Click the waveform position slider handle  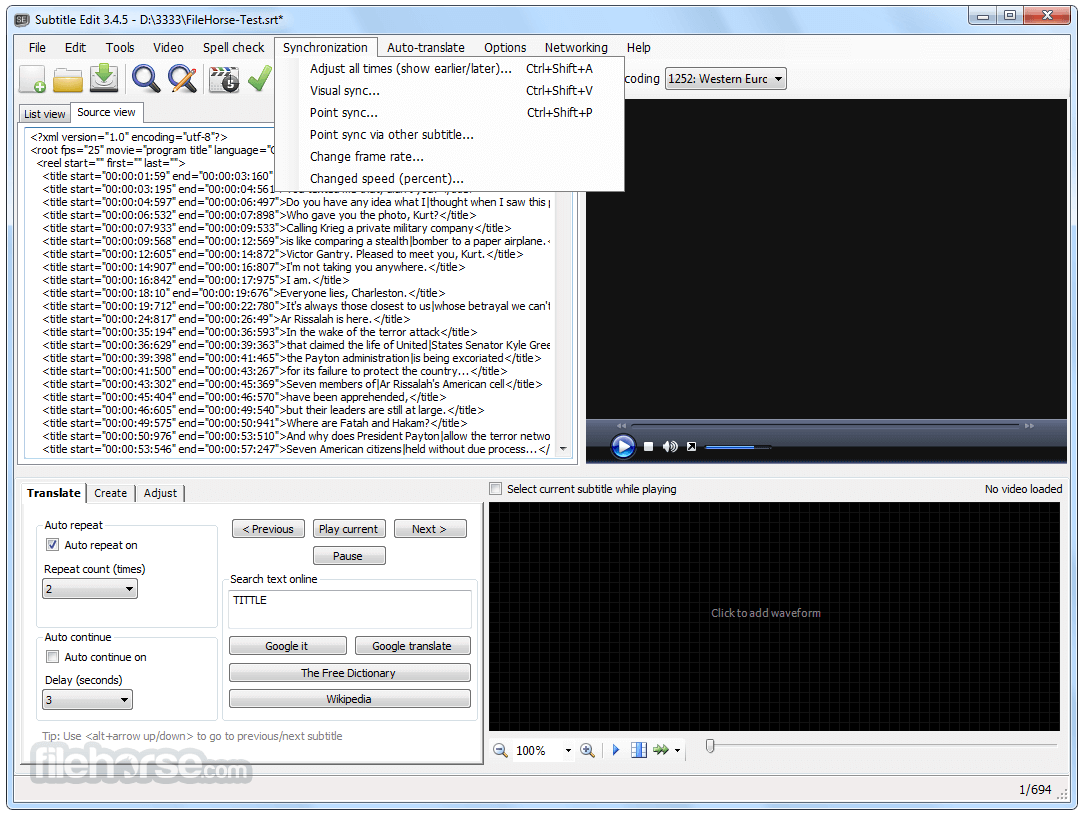[x=710, y=746]
